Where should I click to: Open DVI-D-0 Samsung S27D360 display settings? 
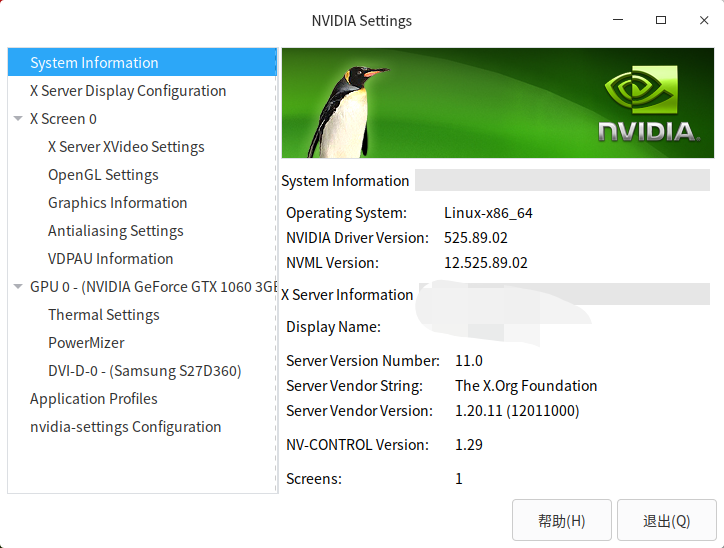click(144, 371)
